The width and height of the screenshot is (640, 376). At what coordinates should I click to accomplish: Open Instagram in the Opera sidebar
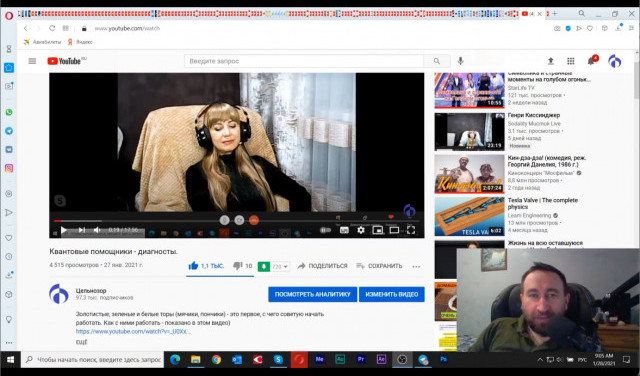tap(9, 168)
